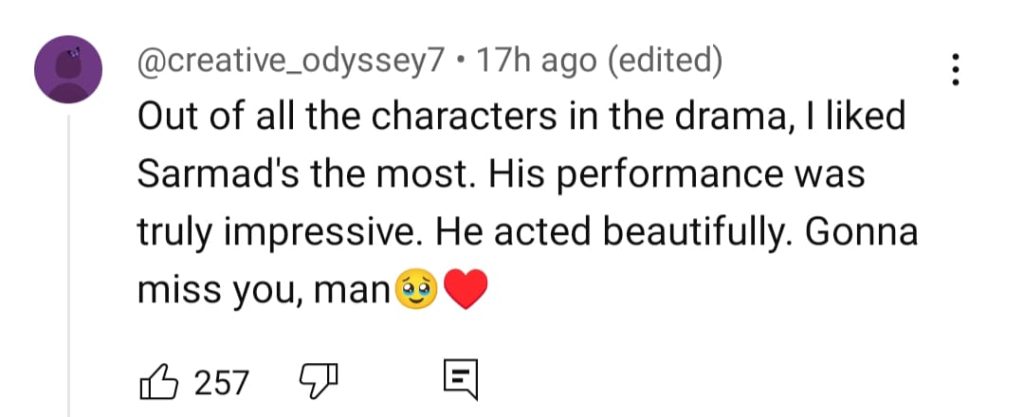
Task: Tap the pleading face emoji
Action: click(418, 290)
